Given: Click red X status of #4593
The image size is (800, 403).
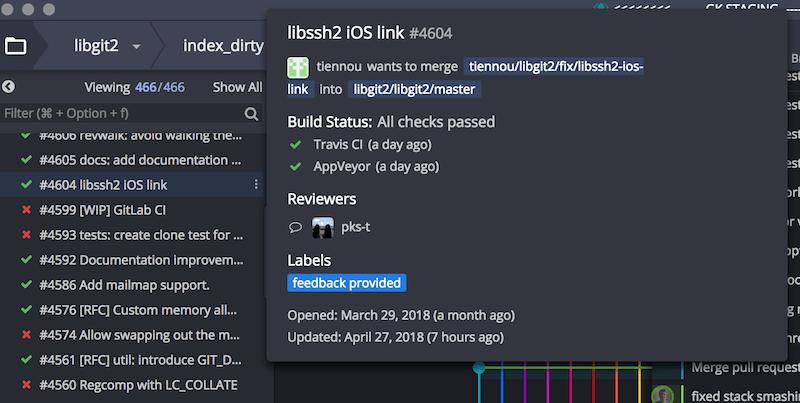Looking at the screenshot, I should coord(27,235).
